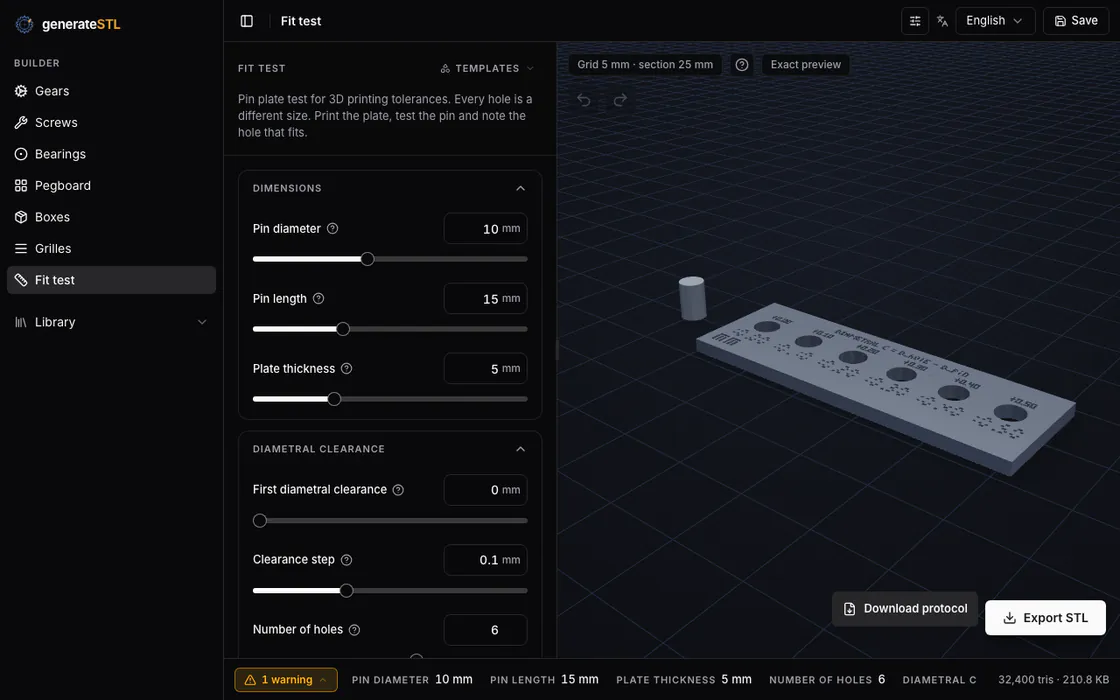The width and height of the screenshot is (1120, 700).
Task: Open Screws builder in sidebar
Action: (111, 123)
